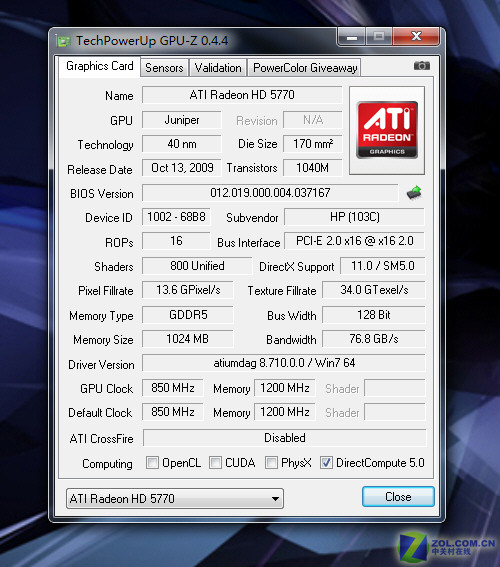Open the Validation tab
This screenshot has height=567, width=500.
(218, 68)
